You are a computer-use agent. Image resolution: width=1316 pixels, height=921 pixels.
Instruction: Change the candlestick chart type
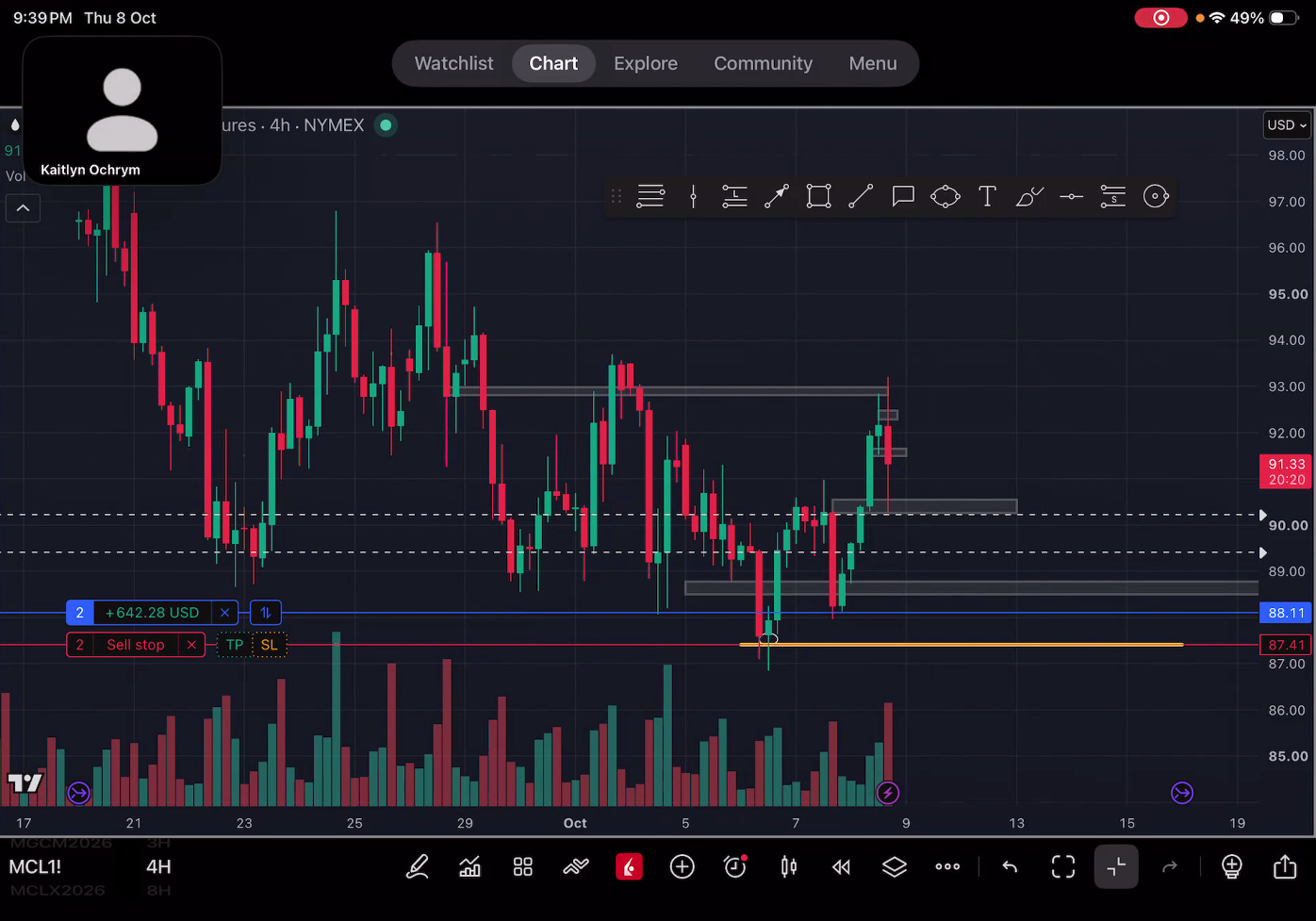[789, 867]
